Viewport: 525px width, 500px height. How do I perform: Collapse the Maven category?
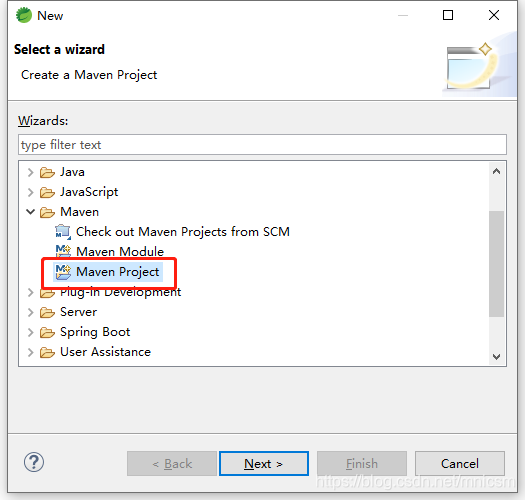30,212
